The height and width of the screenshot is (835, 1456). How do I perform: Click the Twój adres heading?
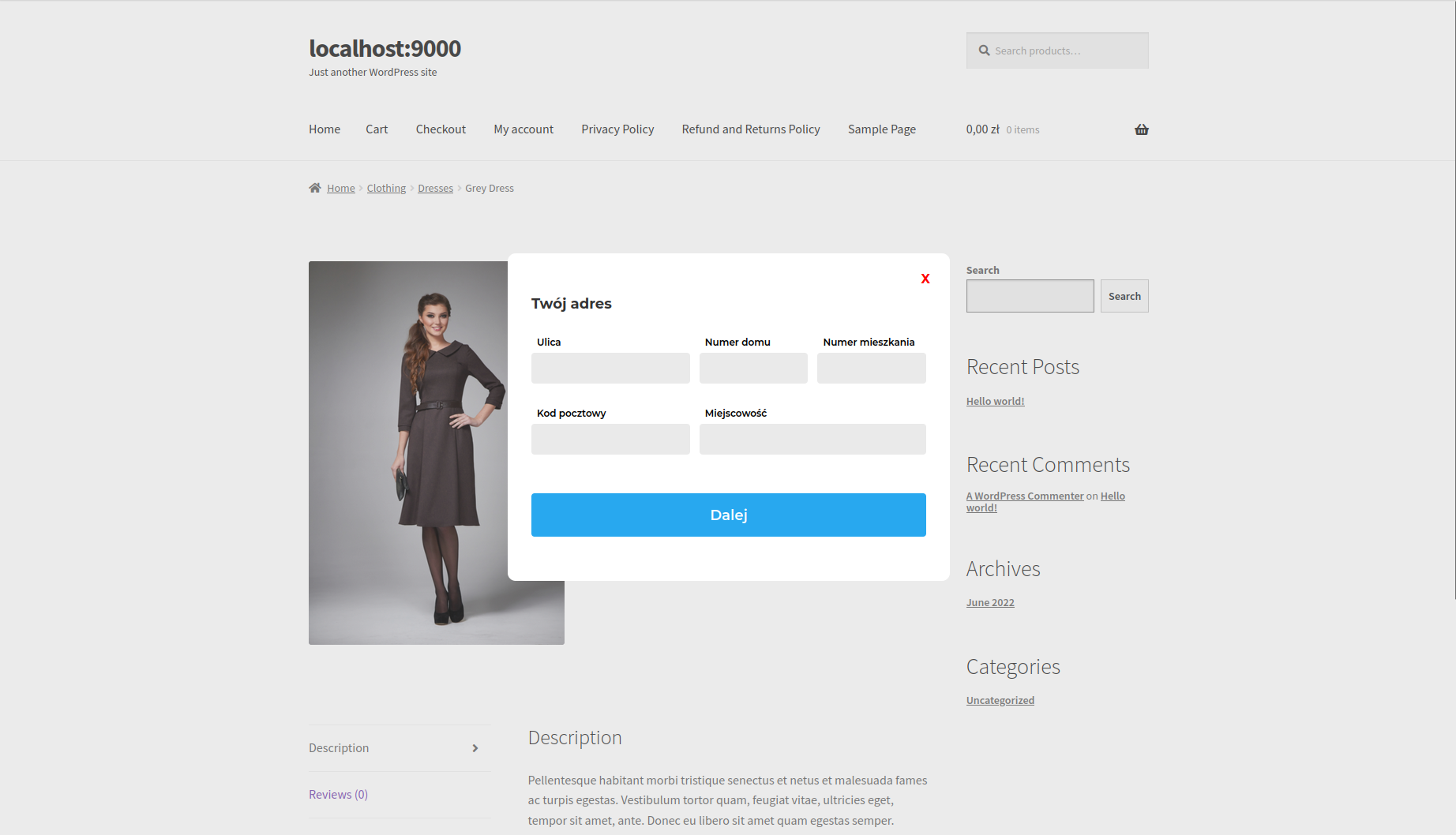(572, 303)
